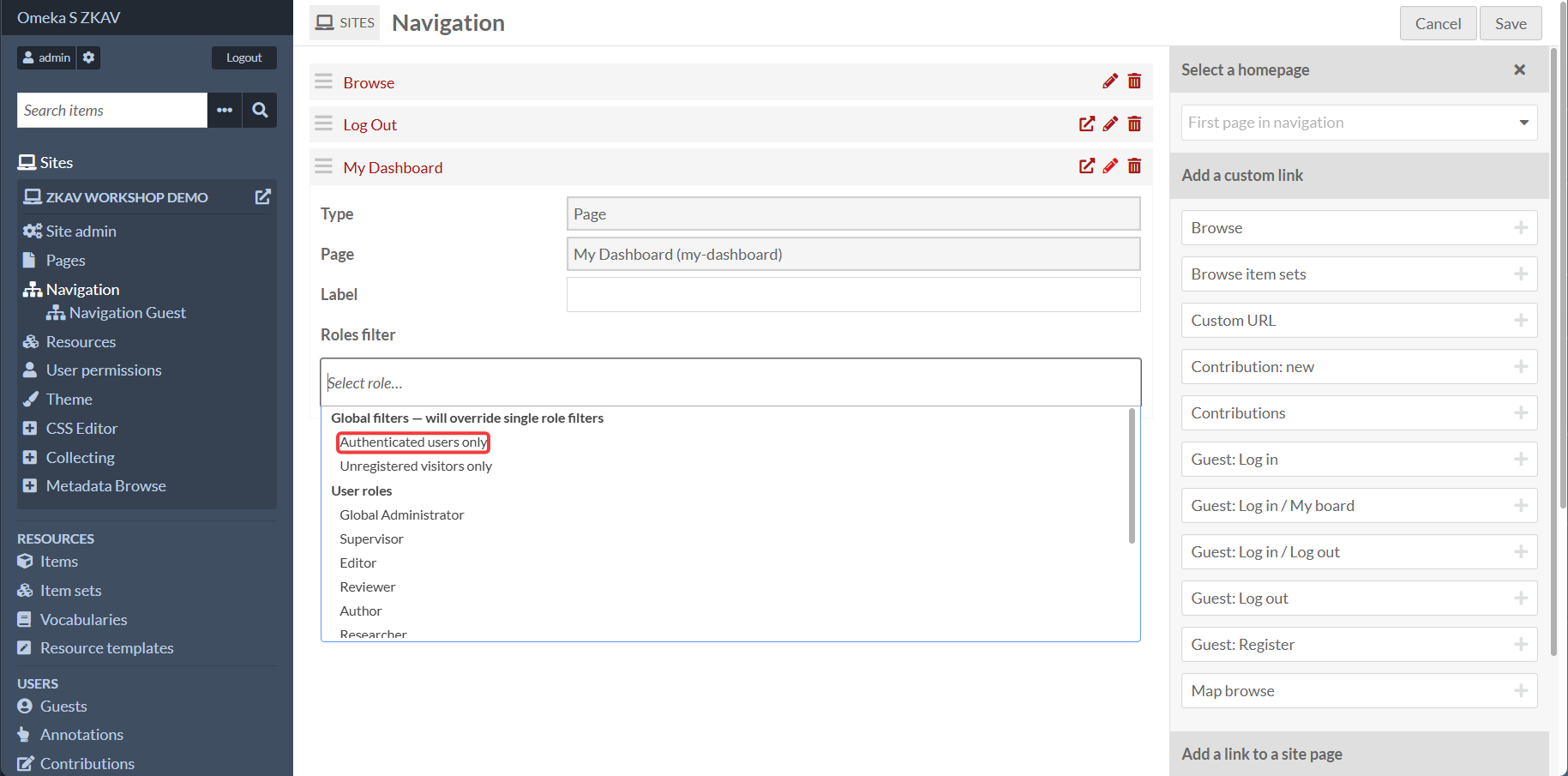
Task: Click the roles dropdown list scrollbar
Action: (1132, 476)
